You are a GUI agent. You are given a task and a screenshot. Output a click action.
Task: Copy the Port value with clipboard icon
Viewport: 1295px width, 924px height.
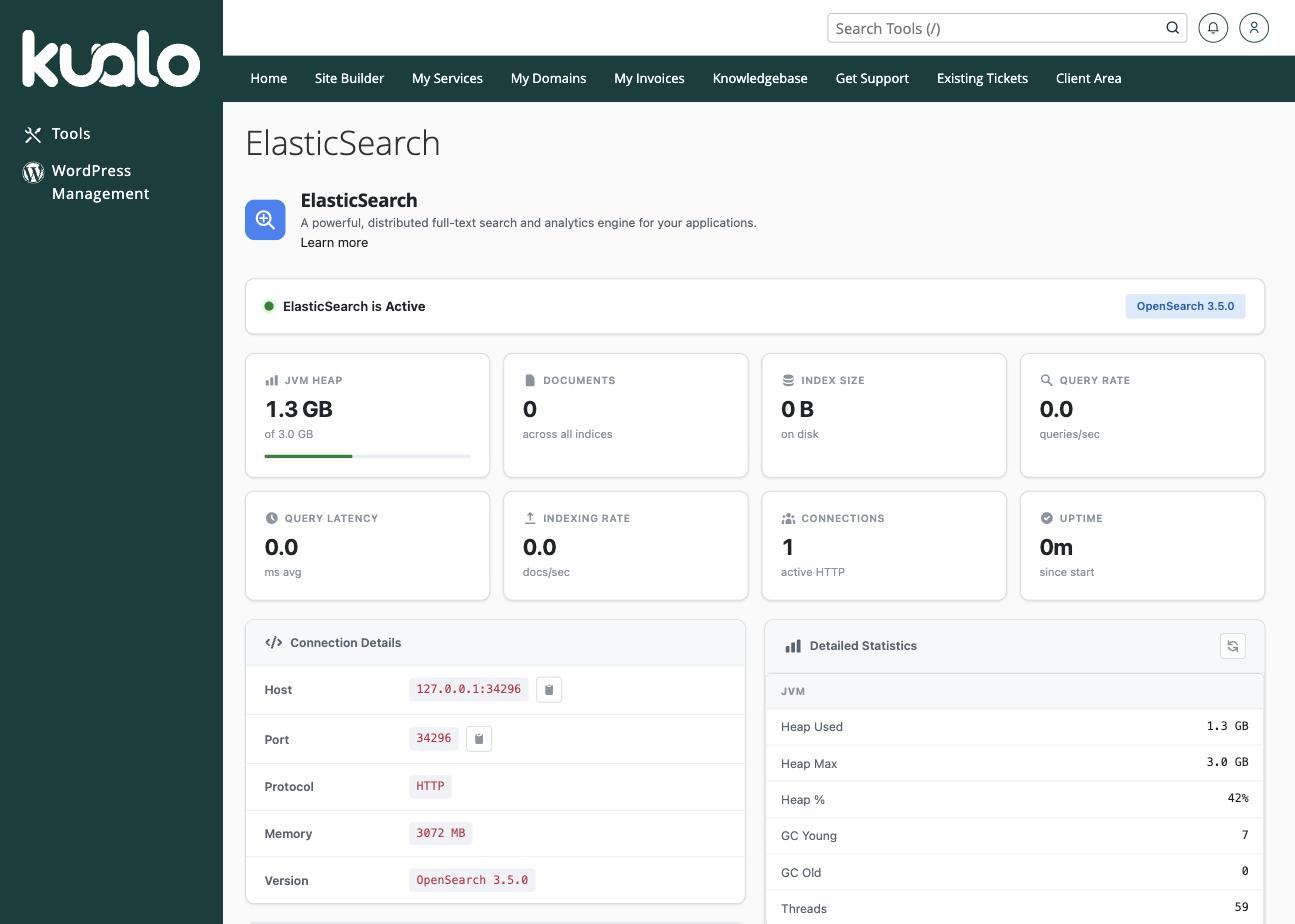coord(479,739)
